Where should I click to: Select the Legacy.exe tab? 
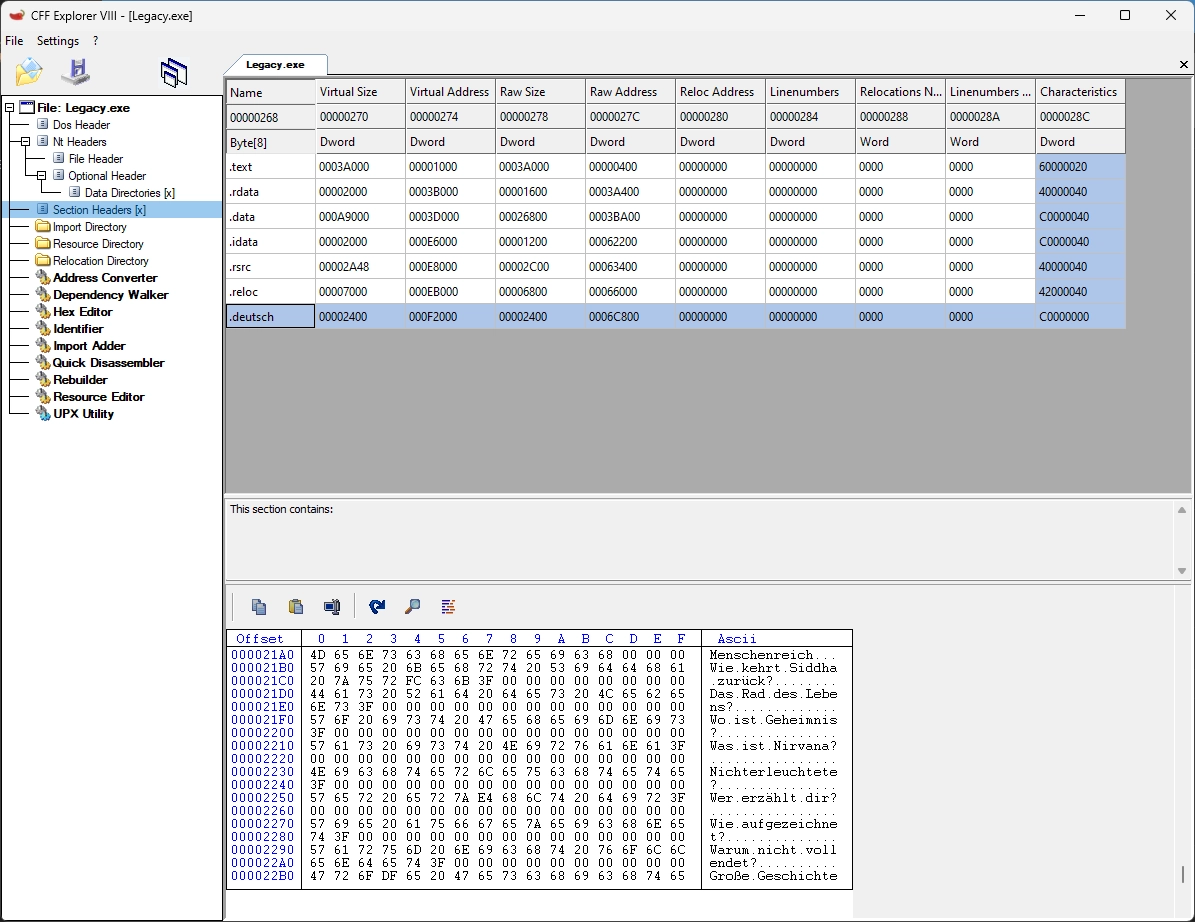[275, 65]
